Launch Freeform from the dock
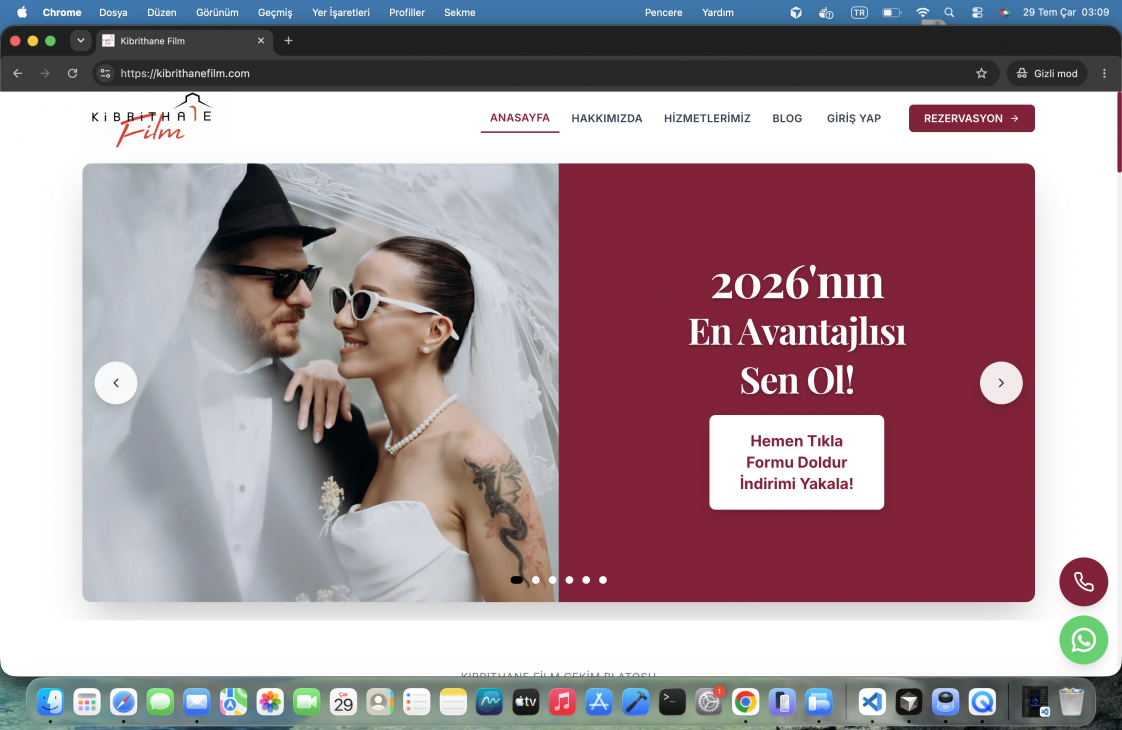Viewport: 1122px width, 730px height. pos(489,702)
